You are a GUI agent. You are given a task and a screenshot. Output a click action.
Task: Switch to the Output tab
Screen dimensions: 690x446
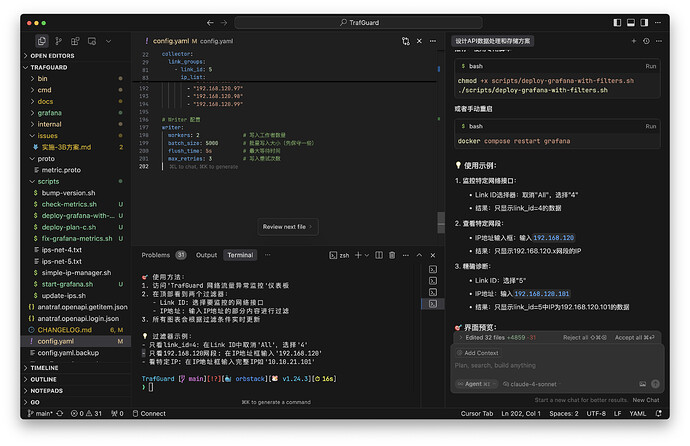206,255
